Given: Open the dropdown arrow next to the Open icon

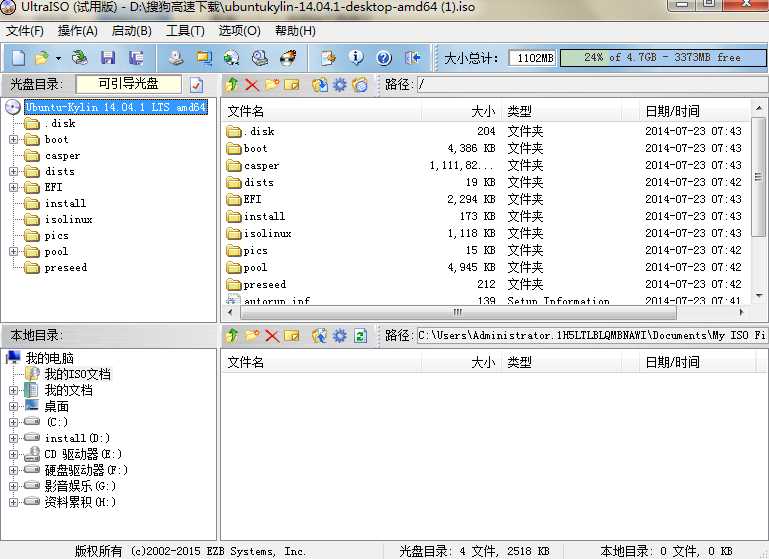Looking at the screenshot, I should [58, 58].
